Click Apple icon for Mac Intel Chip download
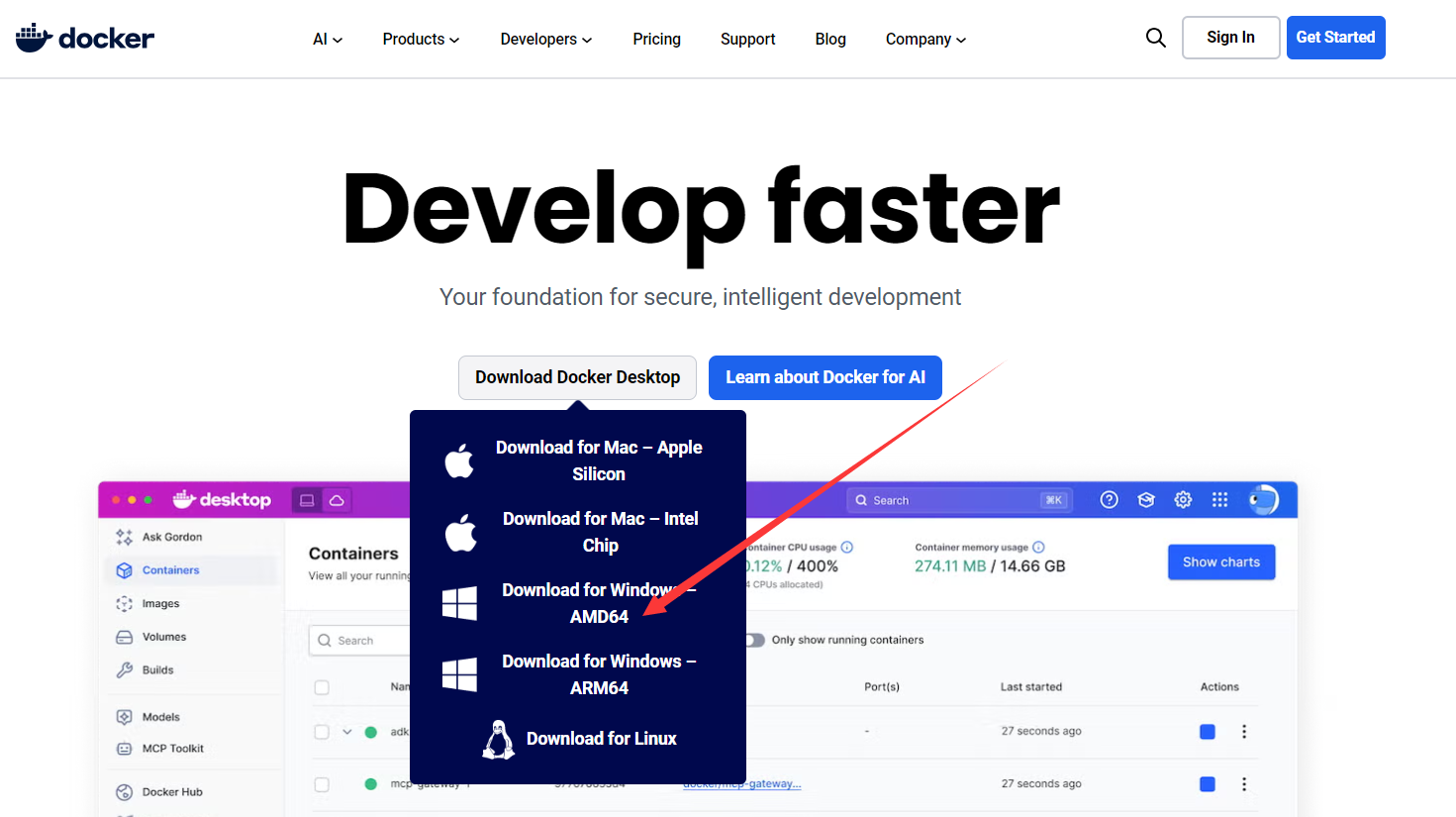 (460, 532)
